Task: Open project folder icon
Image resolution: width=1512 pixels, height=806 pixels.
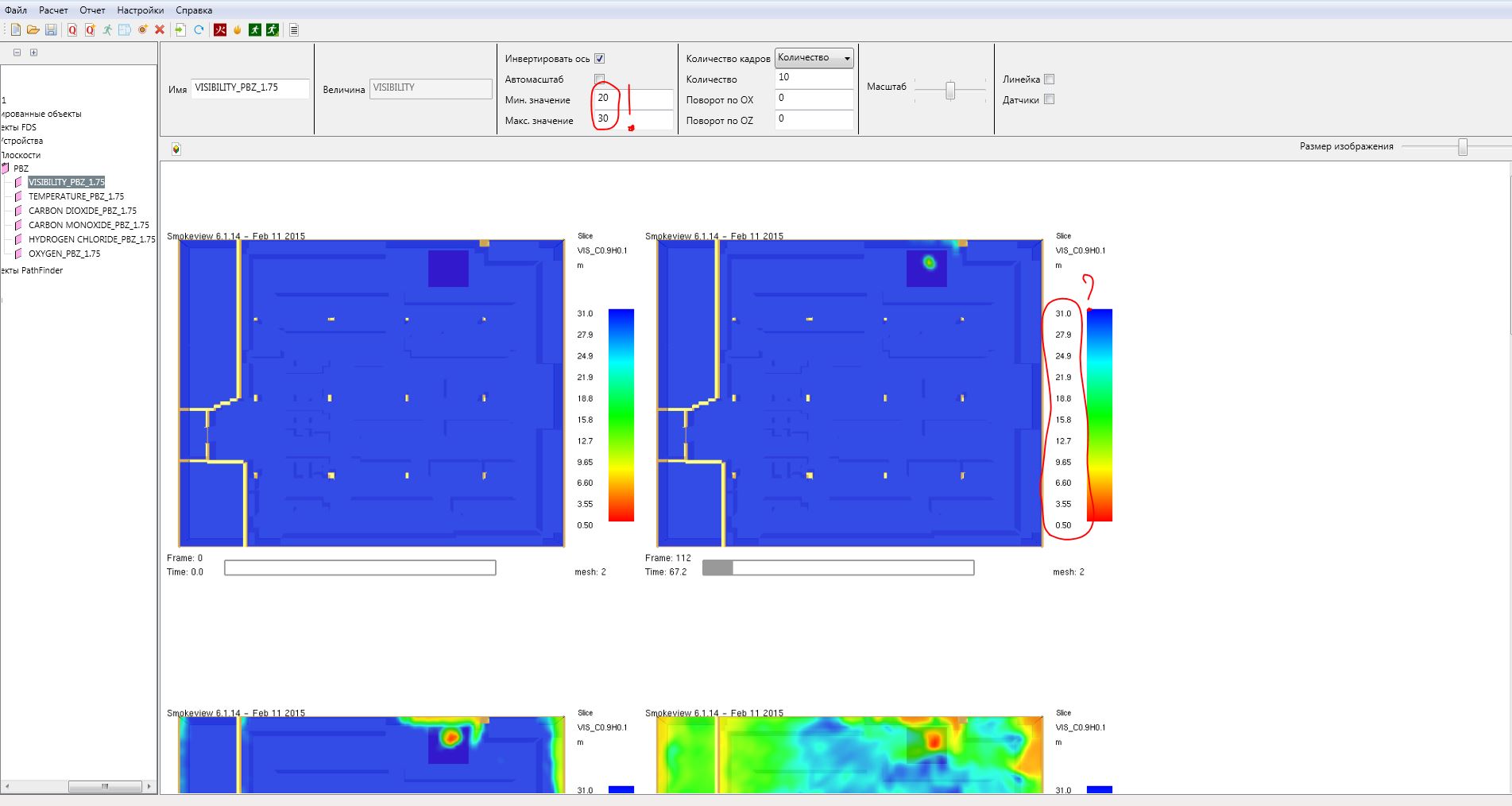Action: tap(33, 29)
